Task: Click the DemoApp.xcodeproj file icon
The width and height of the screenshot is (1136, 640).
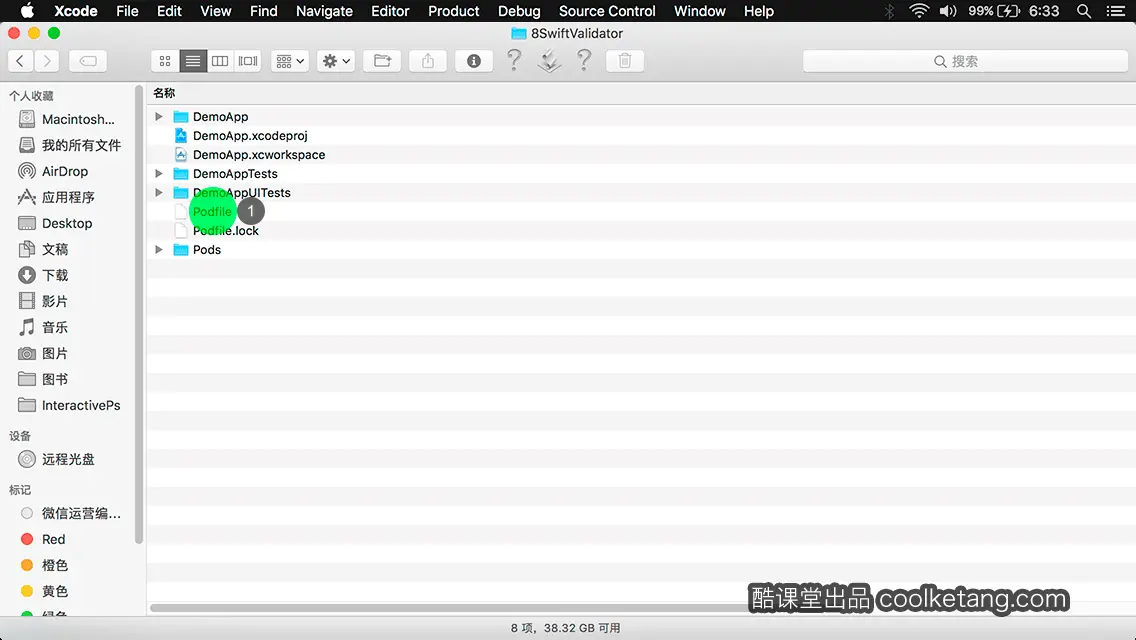Action: [181, 136]
